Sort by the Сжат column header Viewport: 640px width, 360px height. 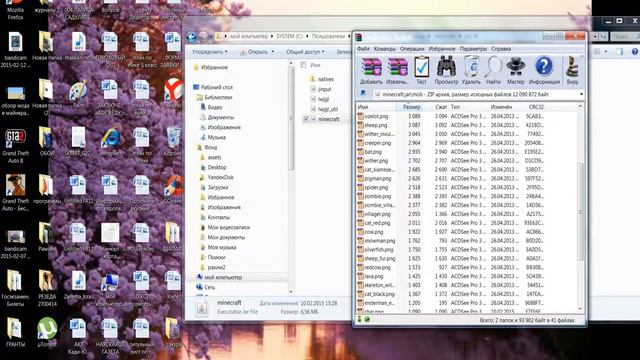tap(437, 107)
